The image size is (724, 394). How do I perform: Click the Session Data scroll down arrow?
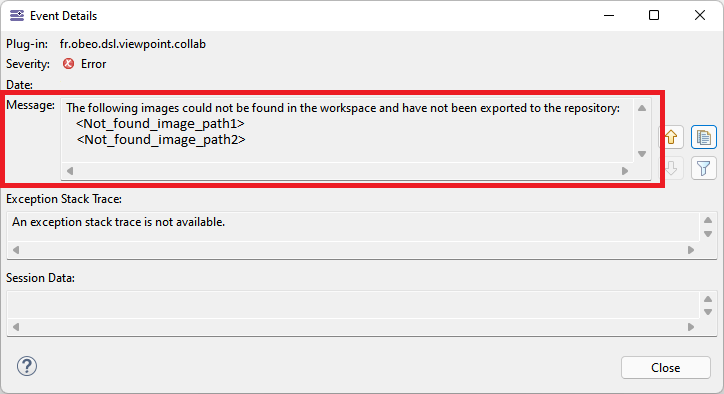click(x=708, y=312)
